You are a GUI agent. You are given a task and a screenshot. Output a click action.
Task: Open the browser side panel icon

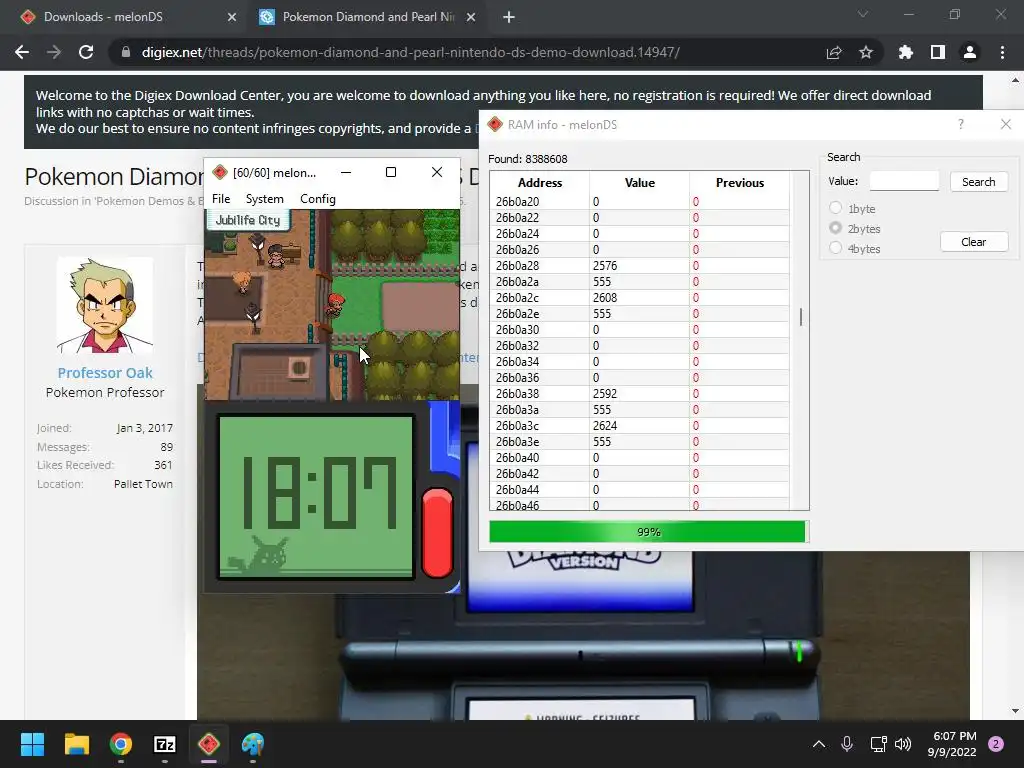pos(938,52)
